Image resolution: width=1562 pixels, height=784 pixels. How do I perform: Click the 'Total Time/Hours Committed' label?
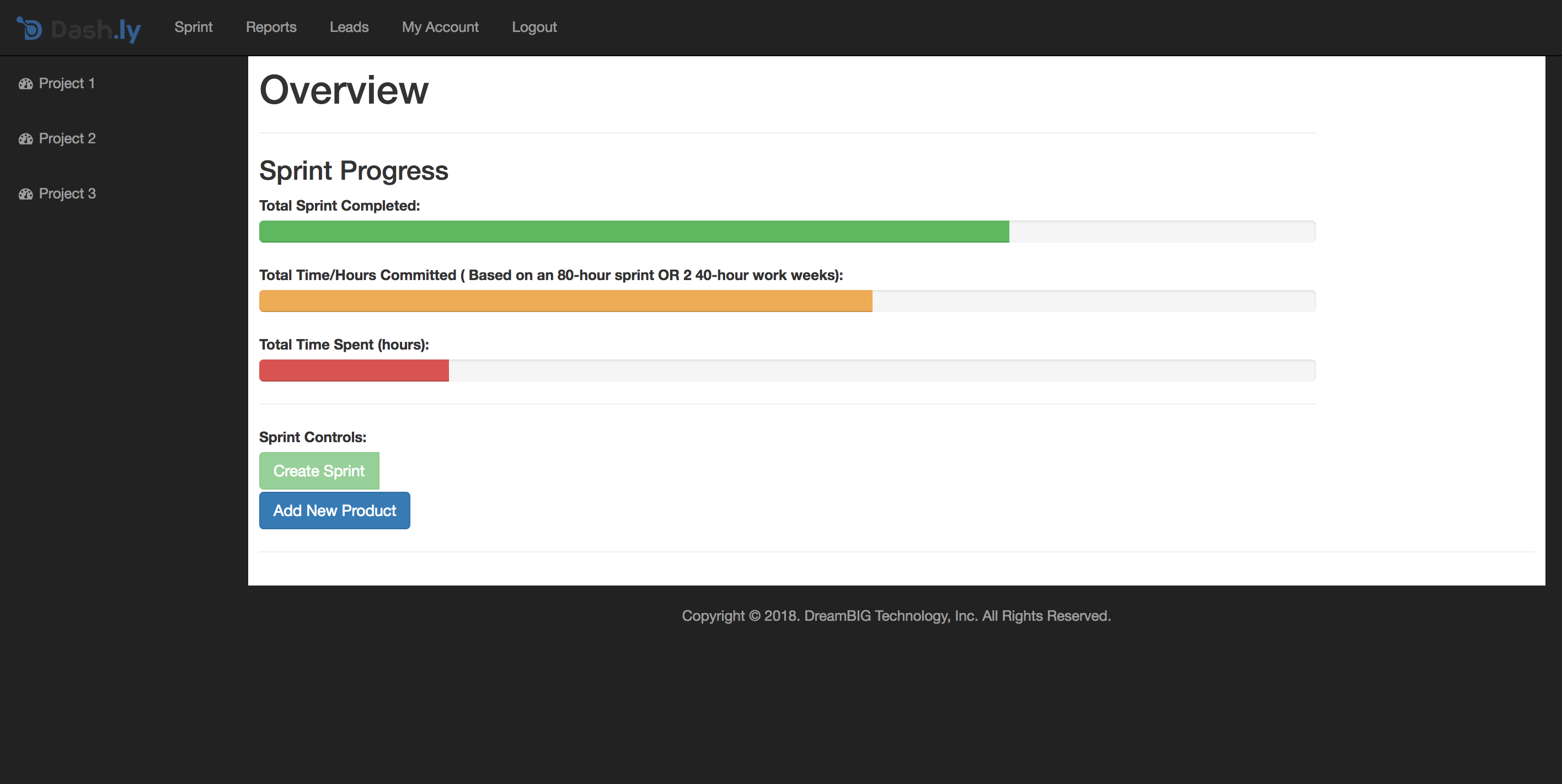551,275
